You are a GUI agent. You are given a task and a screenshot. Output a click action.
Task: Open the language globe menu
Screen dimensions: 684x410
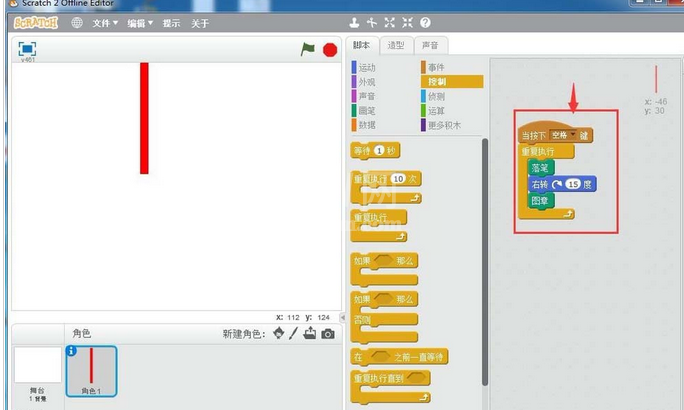77,23
